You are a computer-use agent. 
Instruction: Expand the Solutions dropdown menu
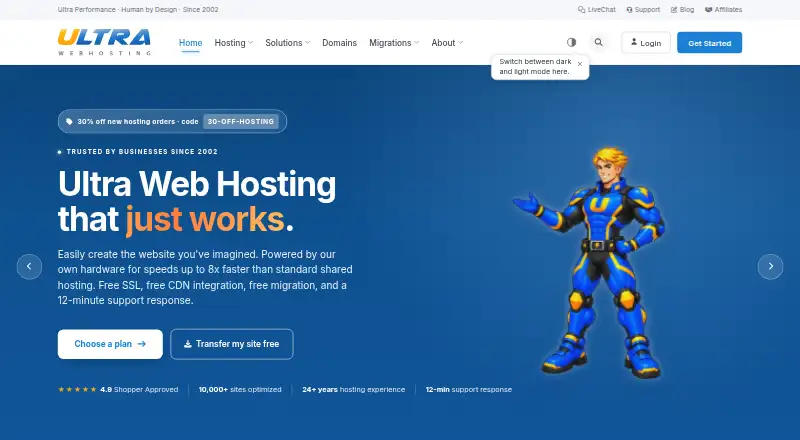pyautogui.click(x=287, y=43)
